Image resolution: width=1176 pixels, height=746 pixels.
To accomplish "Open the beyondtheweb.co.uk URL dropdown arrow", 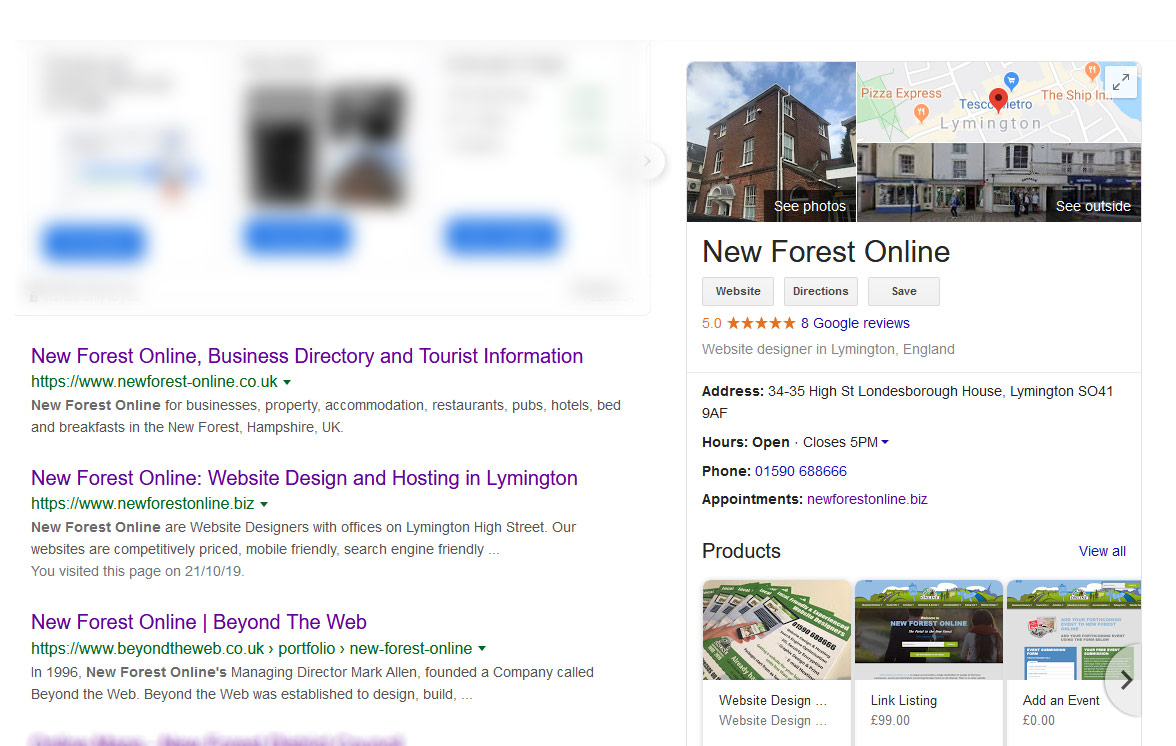I will click(482, 649).
